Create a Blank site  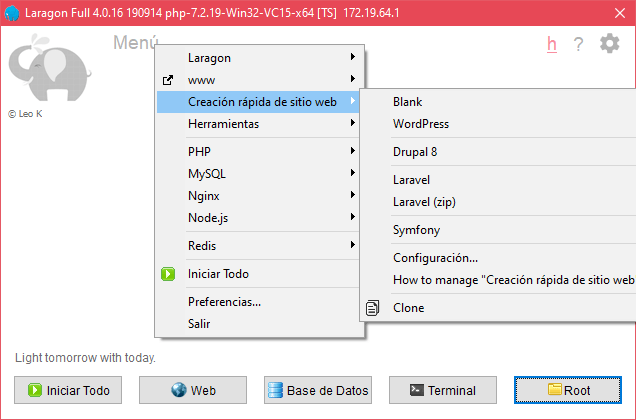click(499, 102)
